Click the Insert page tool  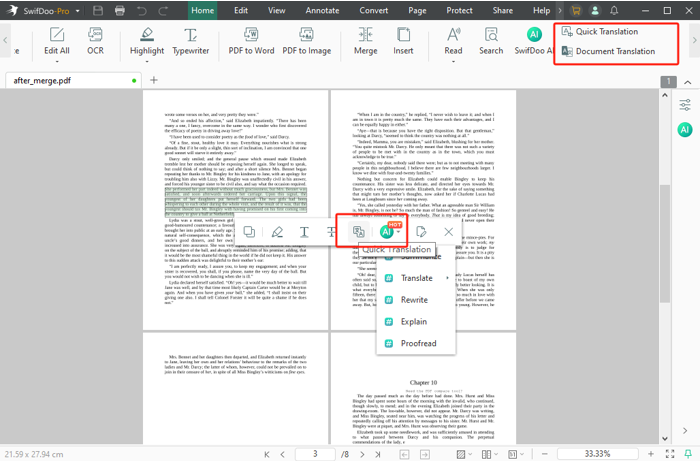pyautogui.click(x=403, y=41)
